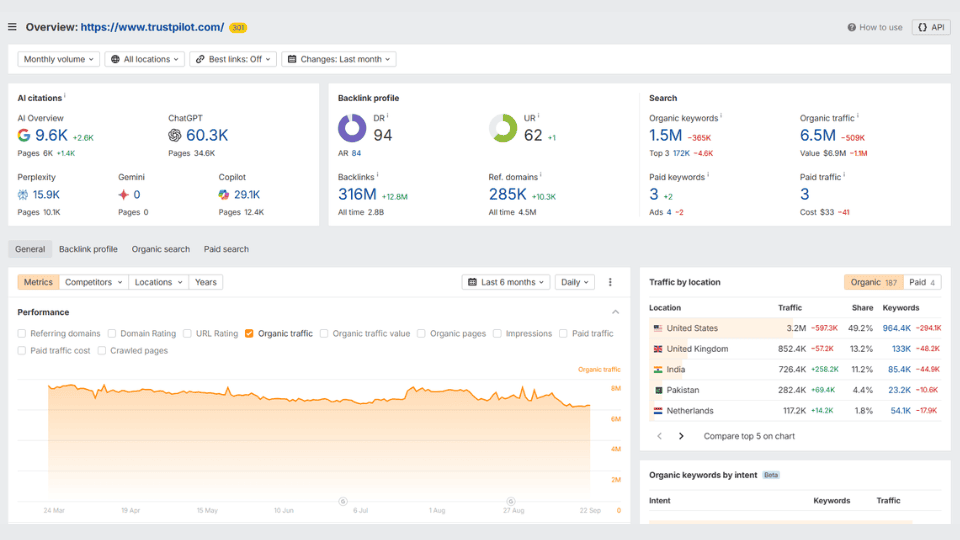
Task: Enable Impressions checkbox
Action: coord(497,334)
